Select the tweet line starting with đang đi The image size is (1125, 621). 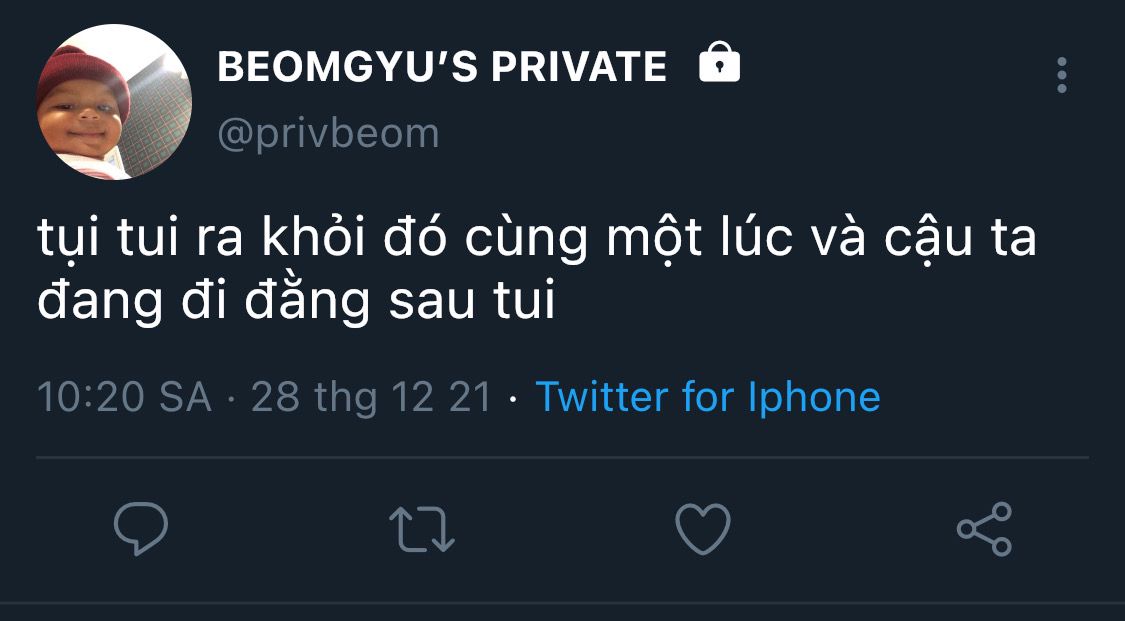pos(296,302)
